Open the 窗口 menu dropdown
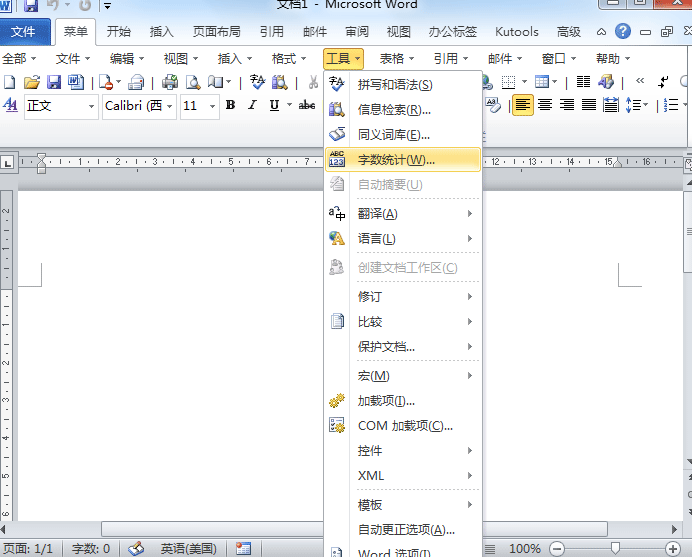Image resolution: width=692 pixels, height=557 pixels. [x=559, y=58]
